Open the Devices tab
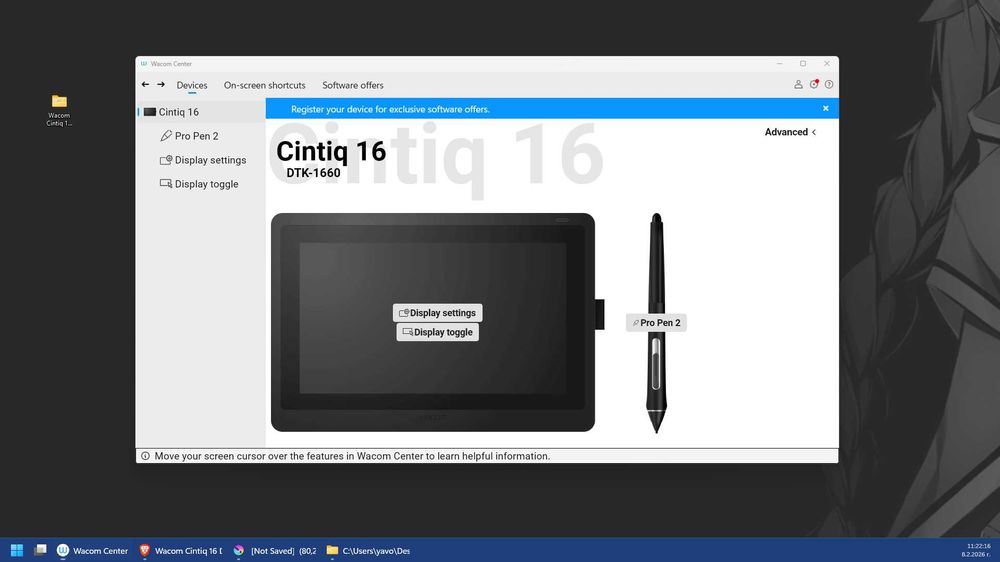The image size is (1000, 562). [192, 85]
